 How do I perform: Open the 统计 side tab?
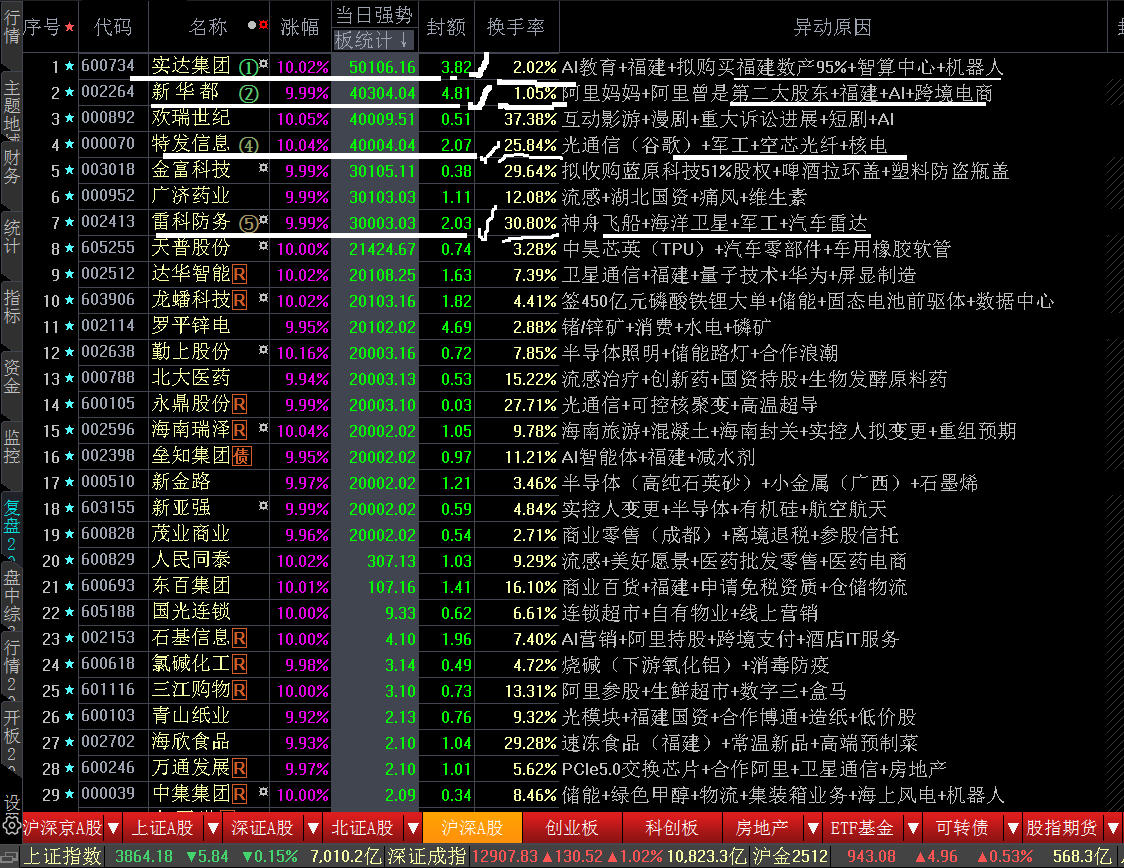pos(11,237)
